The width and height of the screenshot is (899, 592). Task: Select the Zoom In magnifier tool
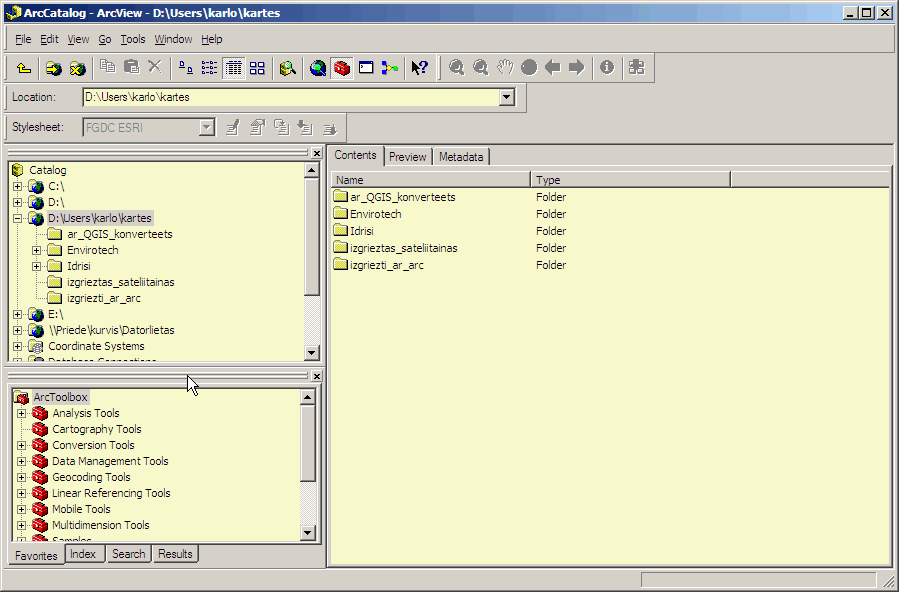(456, 68)
